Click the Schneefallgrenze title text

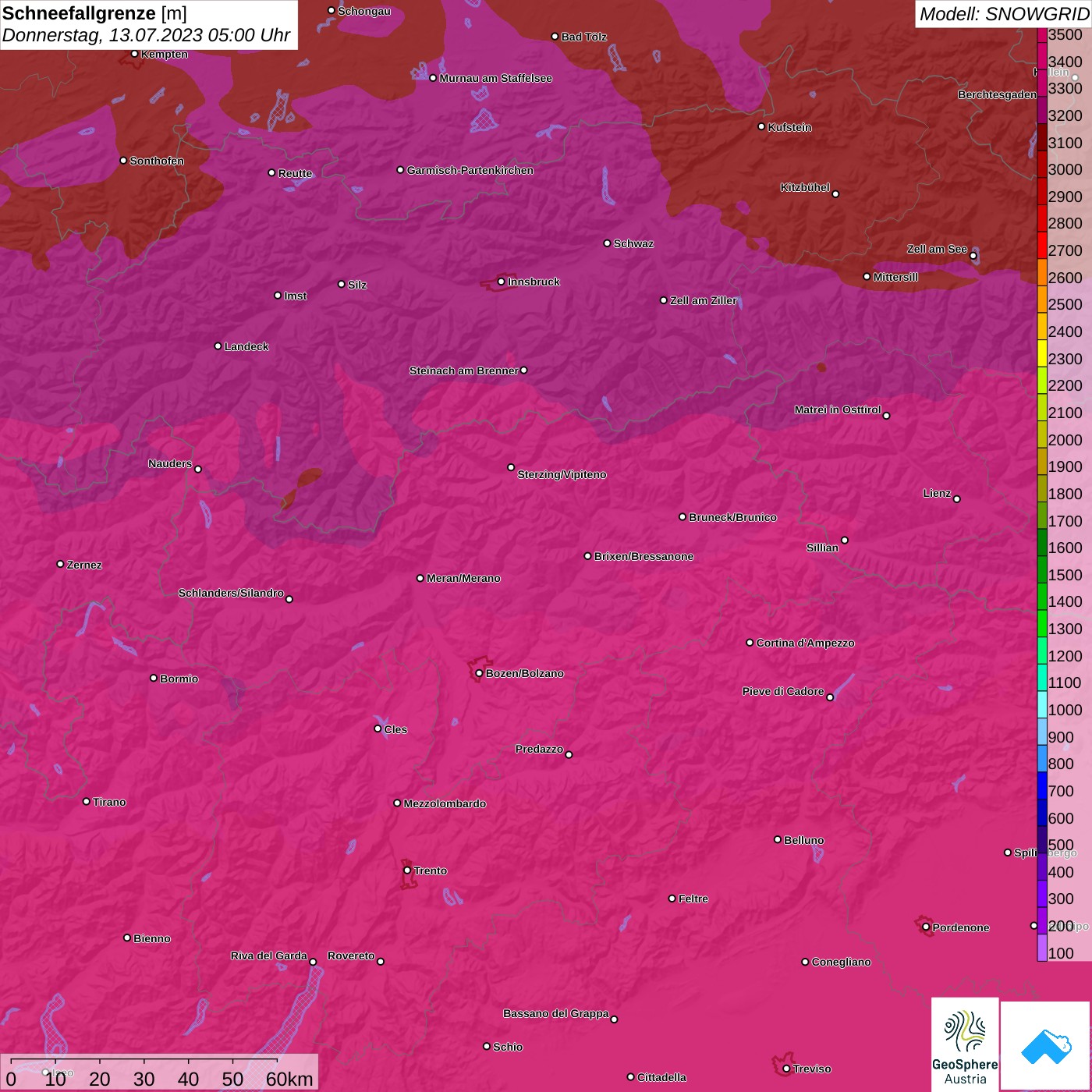79,14
